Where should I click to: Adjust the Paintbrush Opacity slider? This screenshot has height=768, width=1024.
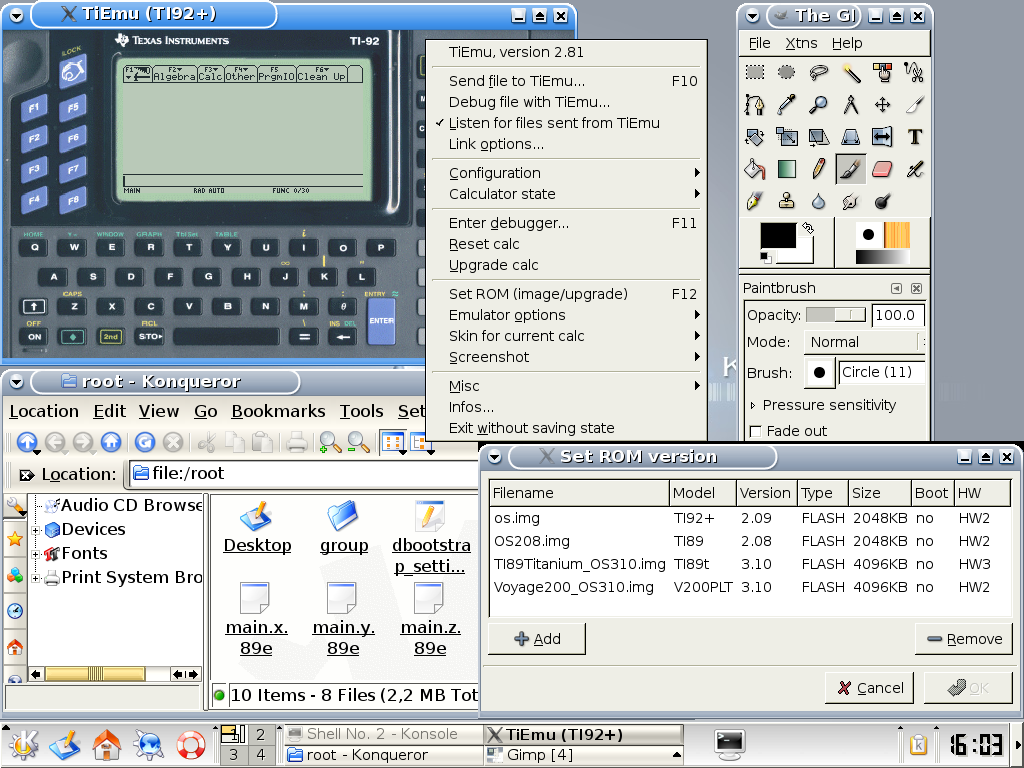(836, 315)
